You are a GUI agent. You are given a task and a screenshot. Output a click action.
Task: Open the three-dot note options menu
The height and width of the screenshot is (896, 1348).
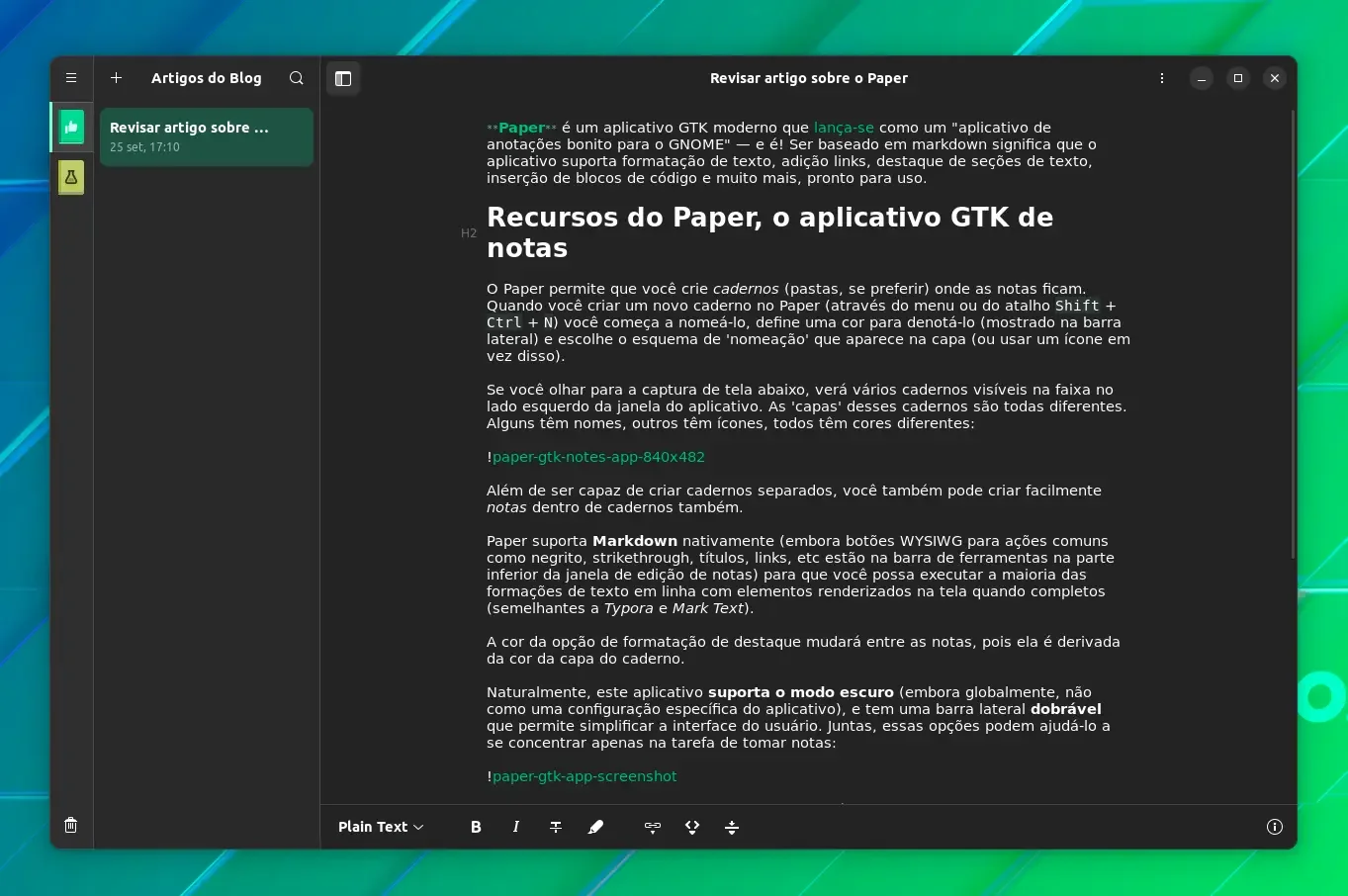[1162, 78]
